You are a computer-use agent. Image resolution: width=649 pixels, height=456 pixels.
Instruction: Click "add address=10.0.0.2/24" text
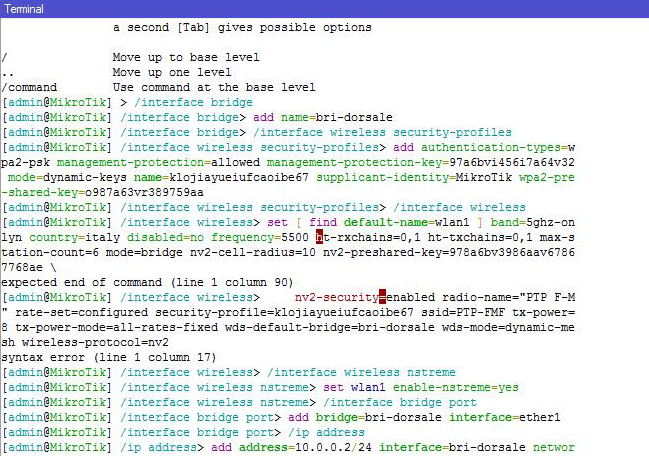(291, 447)
